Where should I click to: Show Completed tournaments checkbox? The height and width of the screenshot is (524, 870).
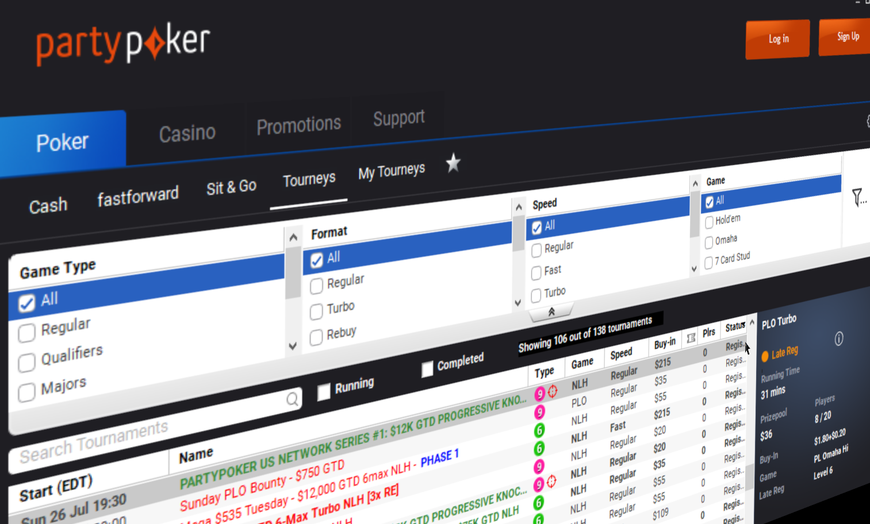click(x=427, y=369)
